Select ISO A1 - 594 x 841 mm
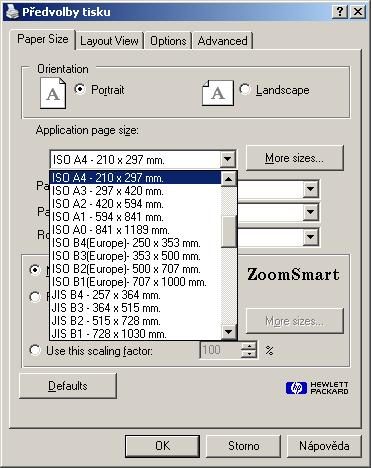Viewport: 371px width, 468px height. coord(135,217)
